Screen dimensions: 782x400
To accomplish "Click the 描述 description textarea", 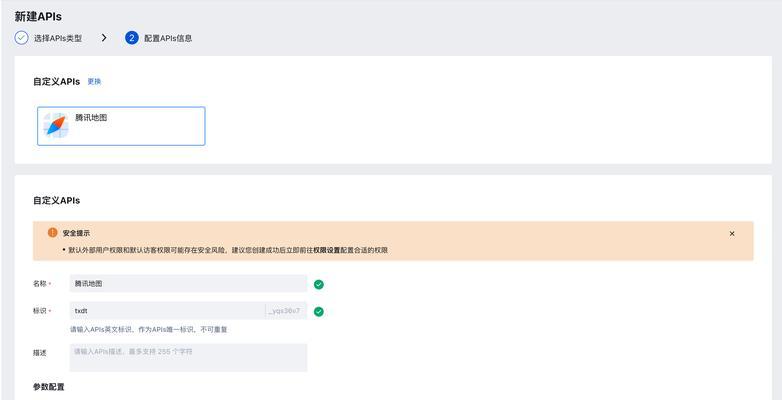I will coord(189,358).
